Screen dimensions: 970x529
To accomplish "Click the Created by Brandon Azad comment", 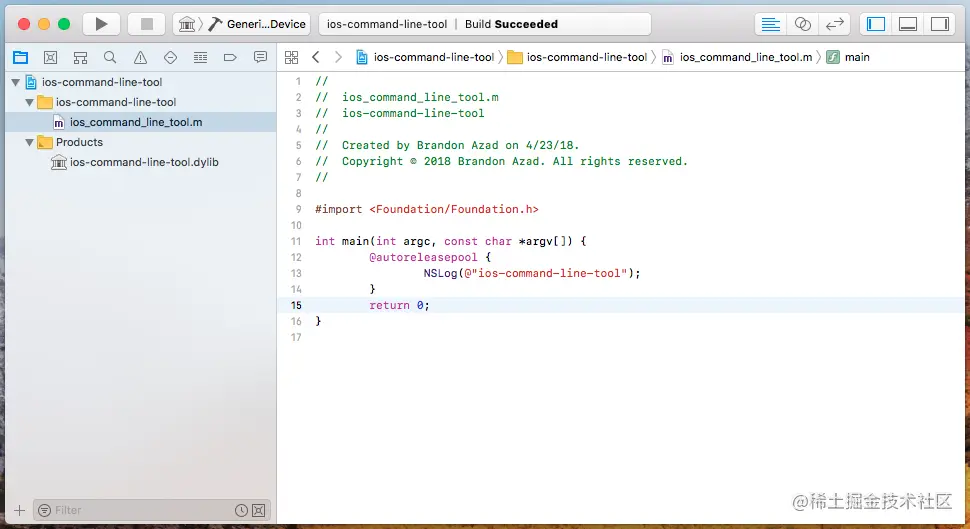I will coord(447,145).
